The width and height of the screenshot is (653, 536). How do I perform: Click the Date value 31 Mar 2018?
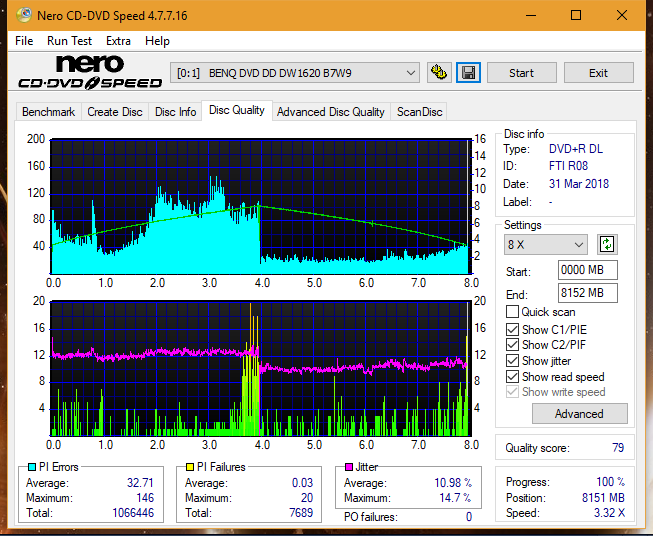coord(578,184)
